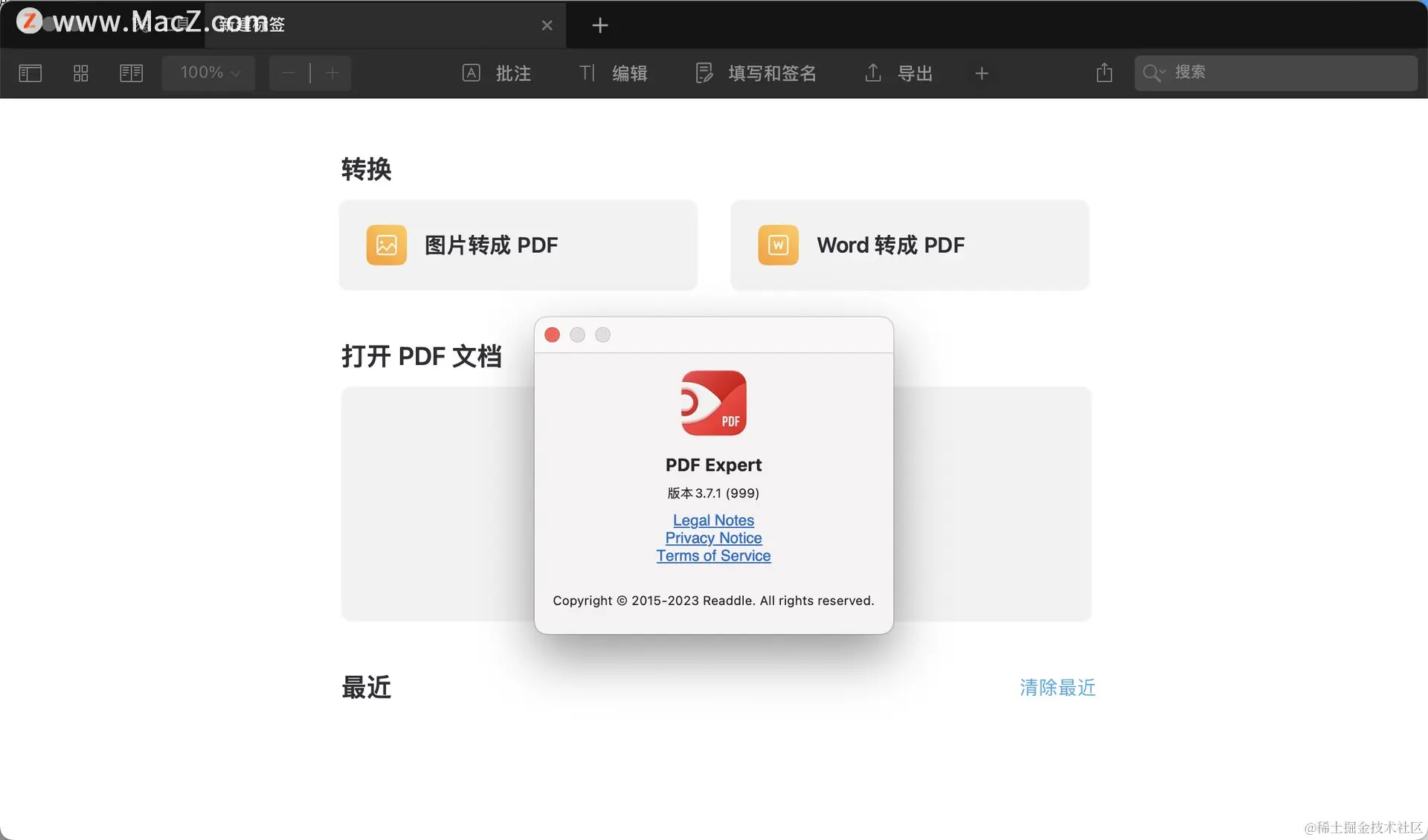The width and height of the screenshot is (1428, 840).
Task: Add a toolbar item with plus icon
Action: (982, 73)
